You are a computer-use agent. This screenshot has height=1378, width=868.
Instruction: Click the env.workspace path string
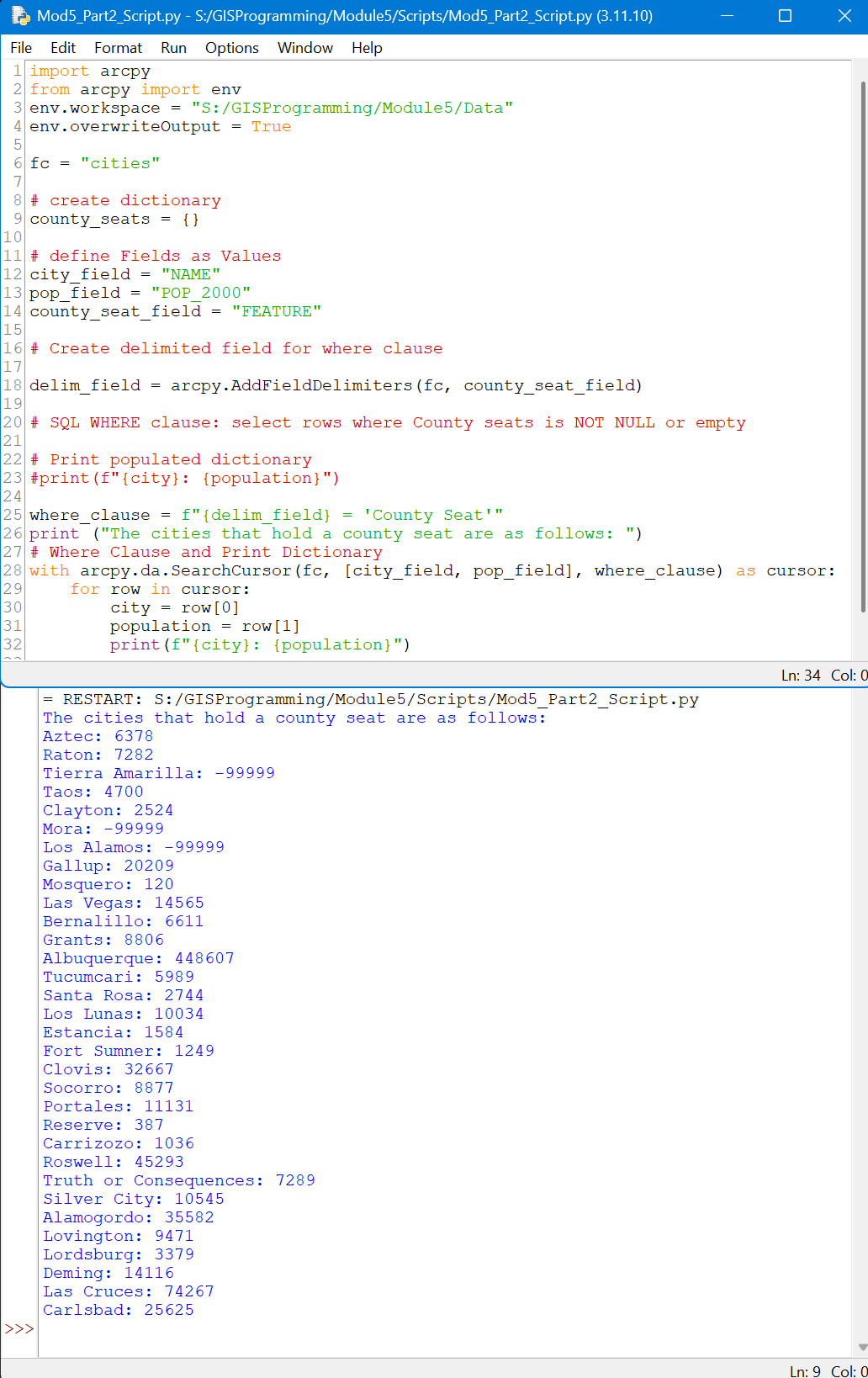click(352, 108)
